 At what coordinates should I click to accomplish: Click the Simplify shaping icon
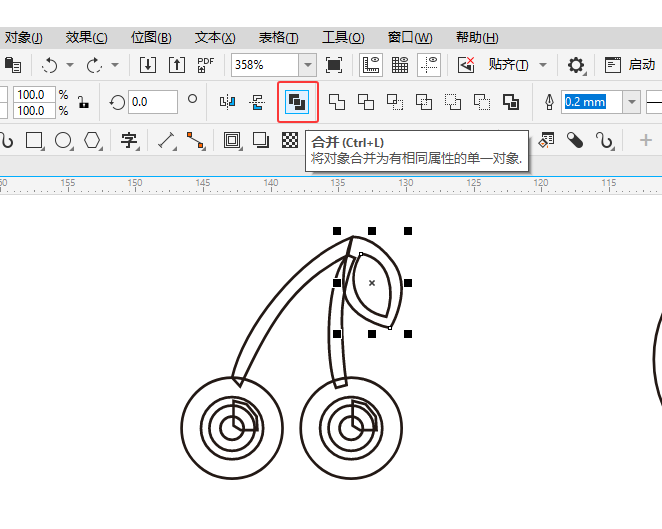424,102
